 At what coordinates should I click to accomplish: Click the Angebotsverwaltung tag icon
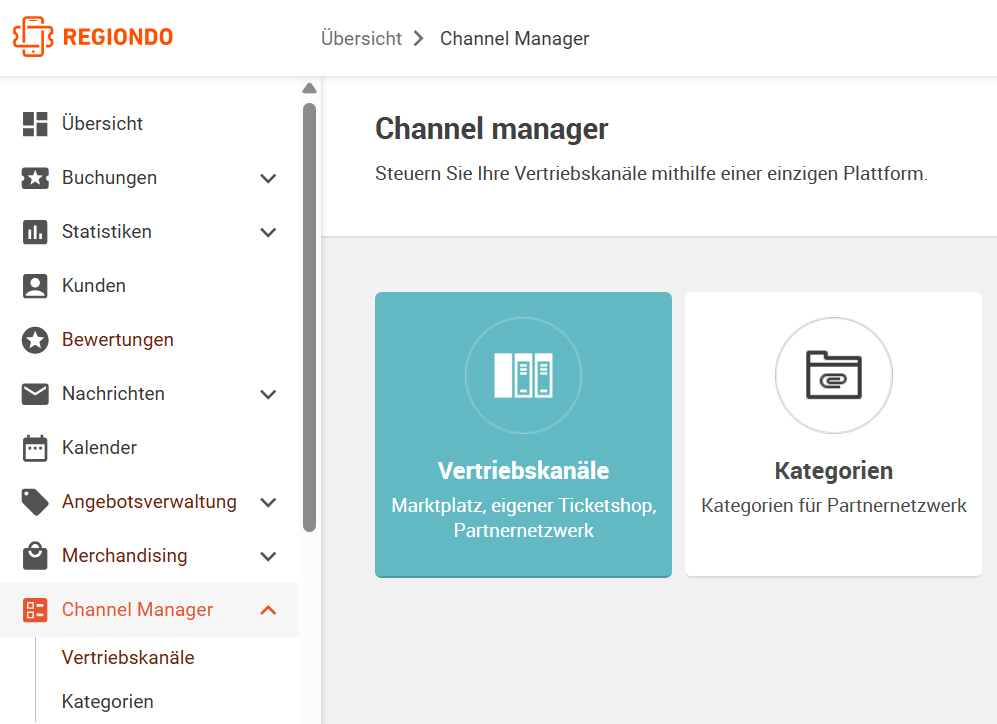[35, 502]
